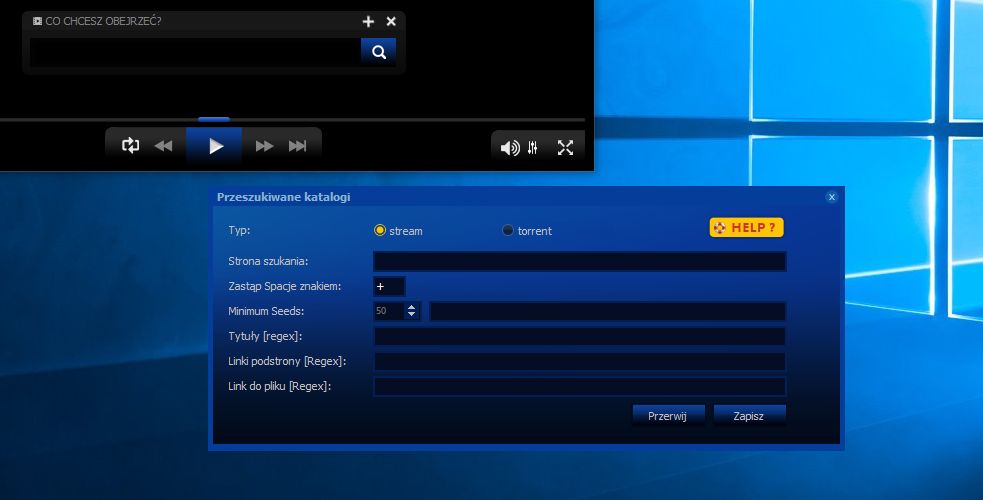The image size is (983, 500).
Task: Close the 'Co chcesz obejrzeć?' search panel
Action: click(391, 21)
